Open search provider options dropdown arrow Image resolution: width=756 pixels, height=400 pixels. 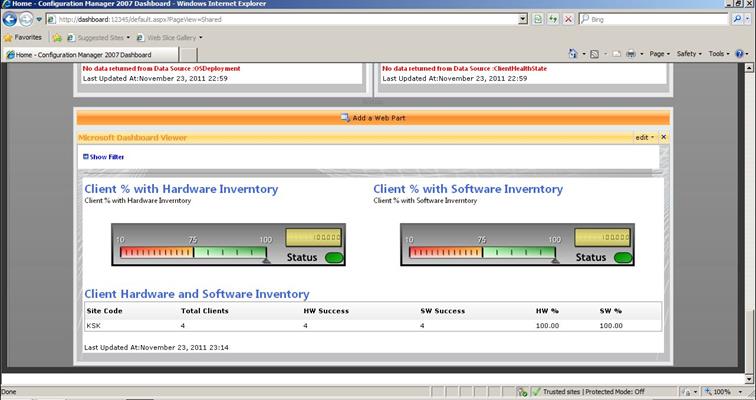tap(748, 19)
